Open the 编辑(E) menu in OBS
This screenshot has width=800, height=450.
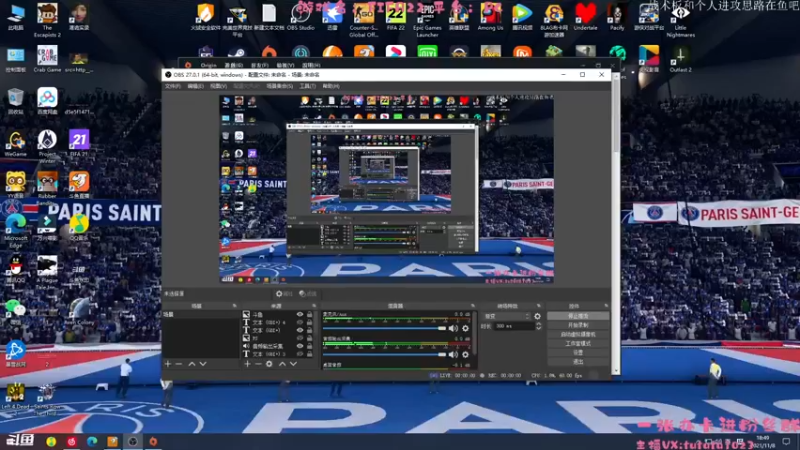195,86
